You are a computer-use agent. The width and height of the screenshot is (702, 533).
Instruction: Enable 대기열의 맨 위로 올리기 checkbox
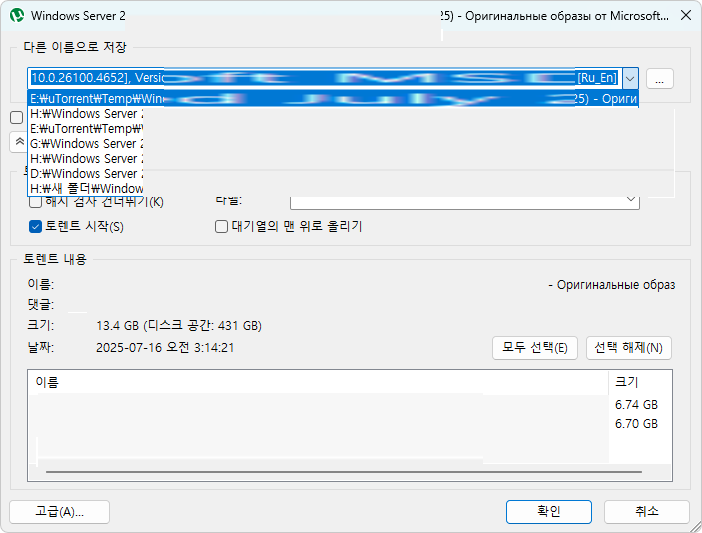tap(222, 226)
